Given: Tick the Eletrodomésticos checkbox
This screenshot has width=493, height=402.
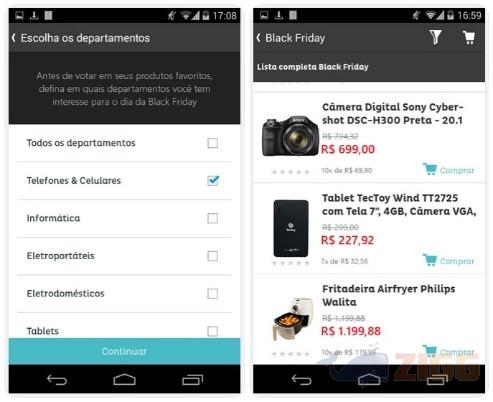Looking at the screenshot, I should (213, 294).
